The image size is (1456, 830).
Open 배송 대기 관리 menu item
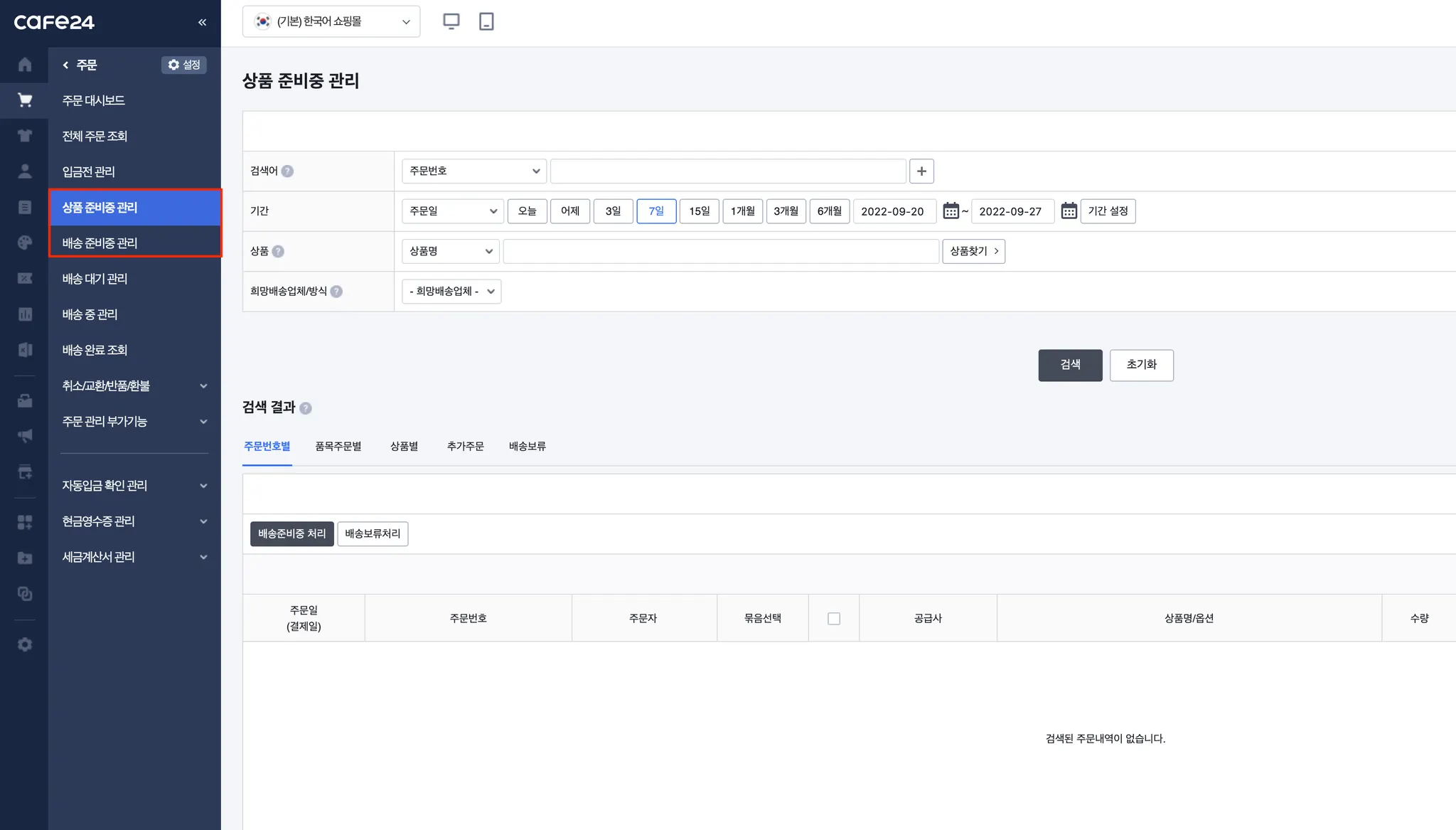click(x=95, y=279)
